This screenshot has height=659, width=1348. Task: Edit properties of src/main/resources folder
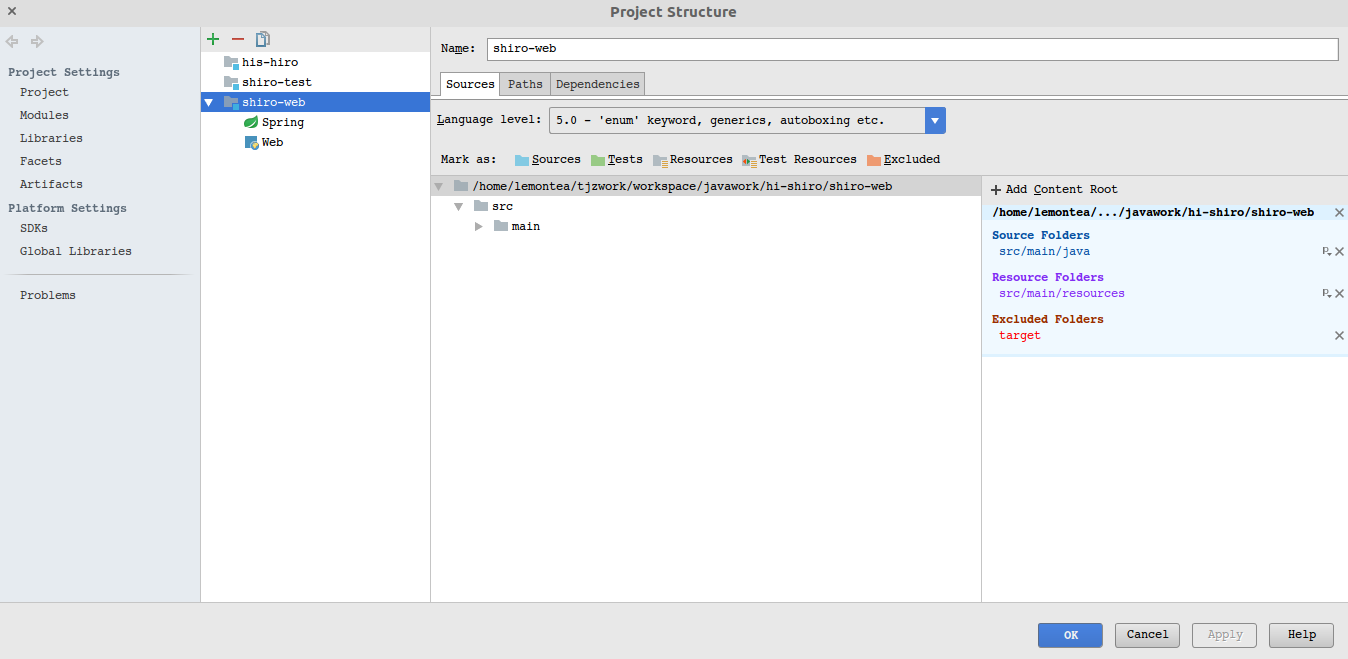click(x=1326, y=294)
